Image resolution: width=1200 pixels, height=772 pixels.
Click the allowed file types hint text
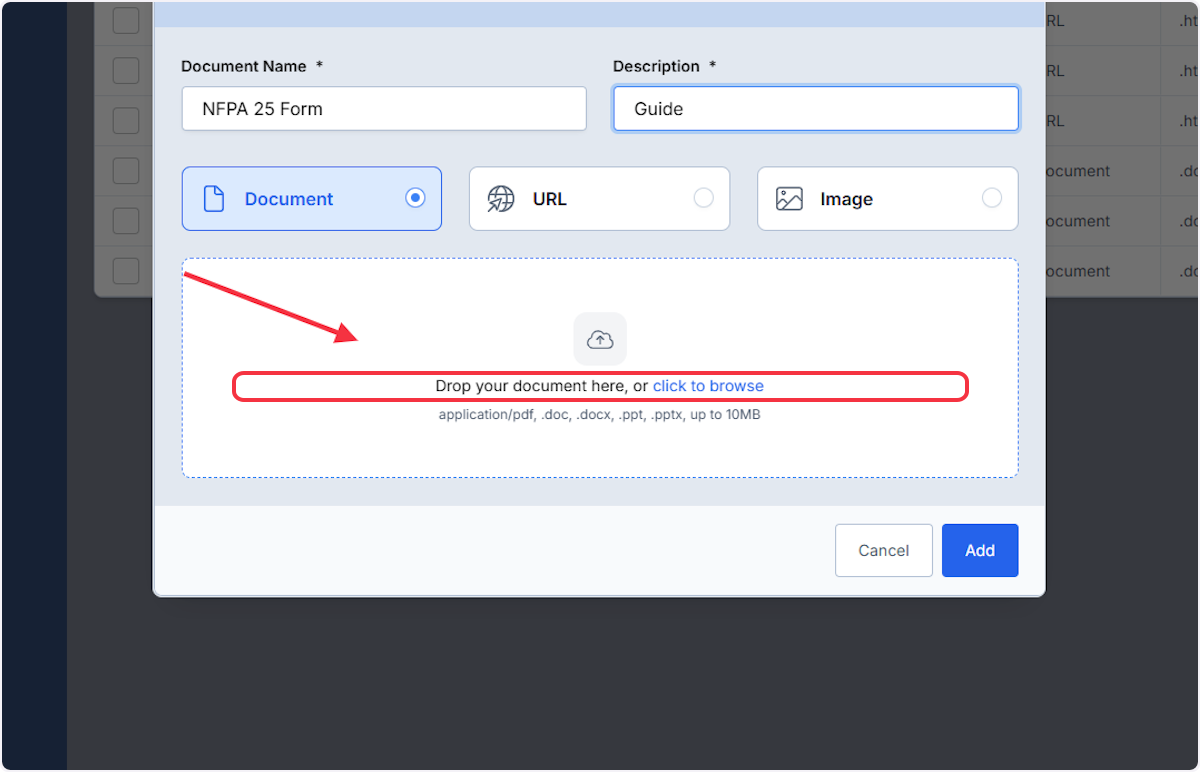point(599,414)
